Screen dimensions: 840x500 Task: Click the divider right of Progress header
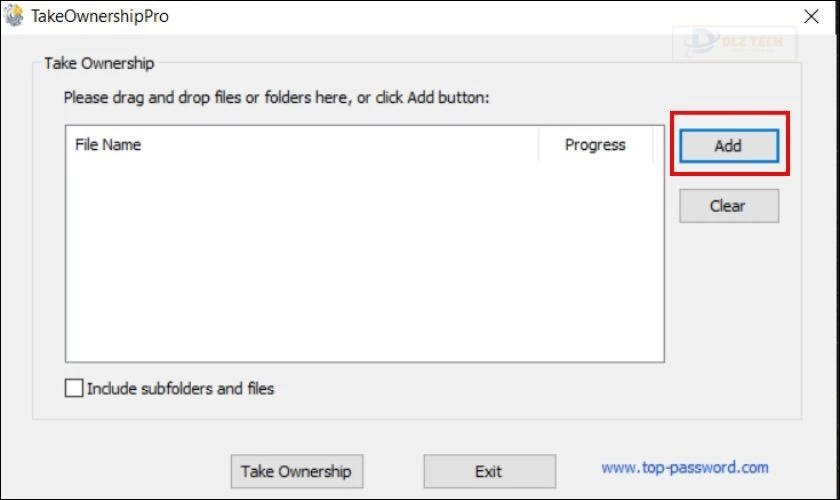[x=653, y=145]
